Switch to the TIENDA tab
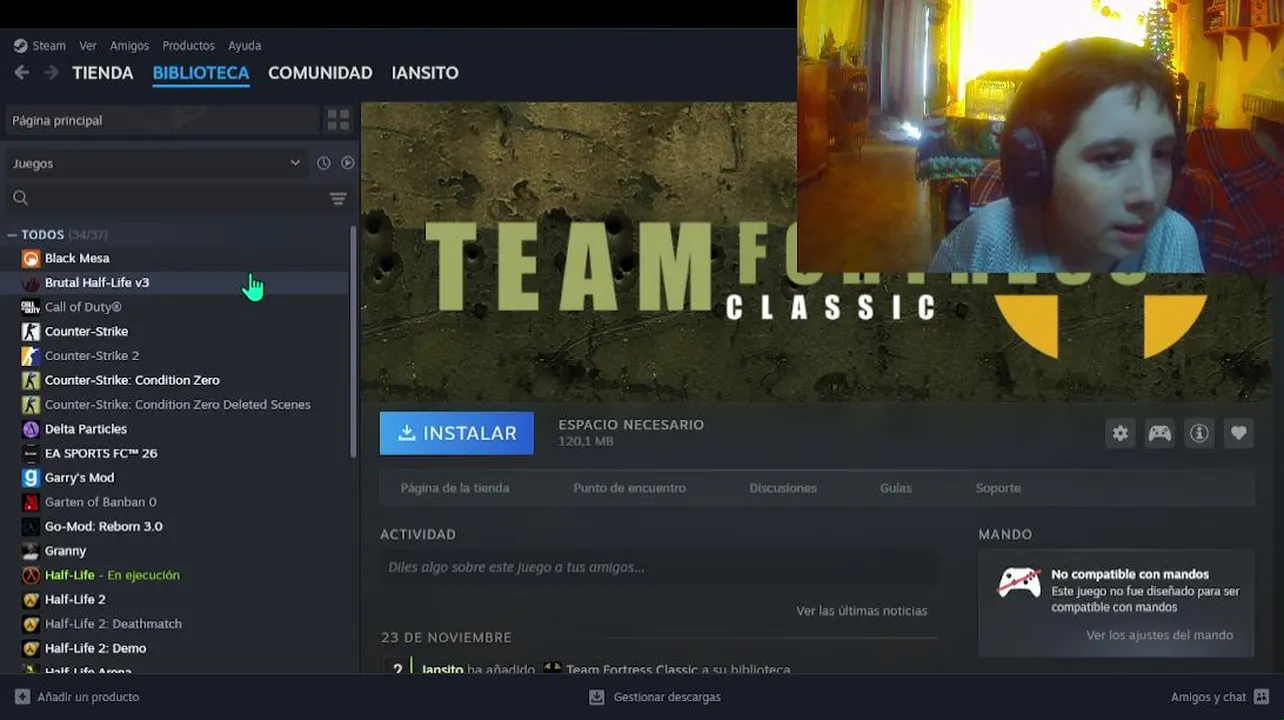Image resolution: width=1284 pixels, height=720 pixels. click(x=103, y=73)
